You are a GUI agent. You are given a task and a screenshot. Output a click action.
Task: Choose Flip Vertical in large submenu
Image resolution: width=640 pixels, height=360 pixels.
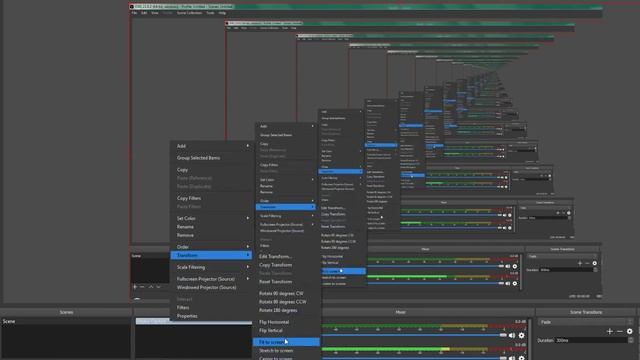(x=271, y=330)
